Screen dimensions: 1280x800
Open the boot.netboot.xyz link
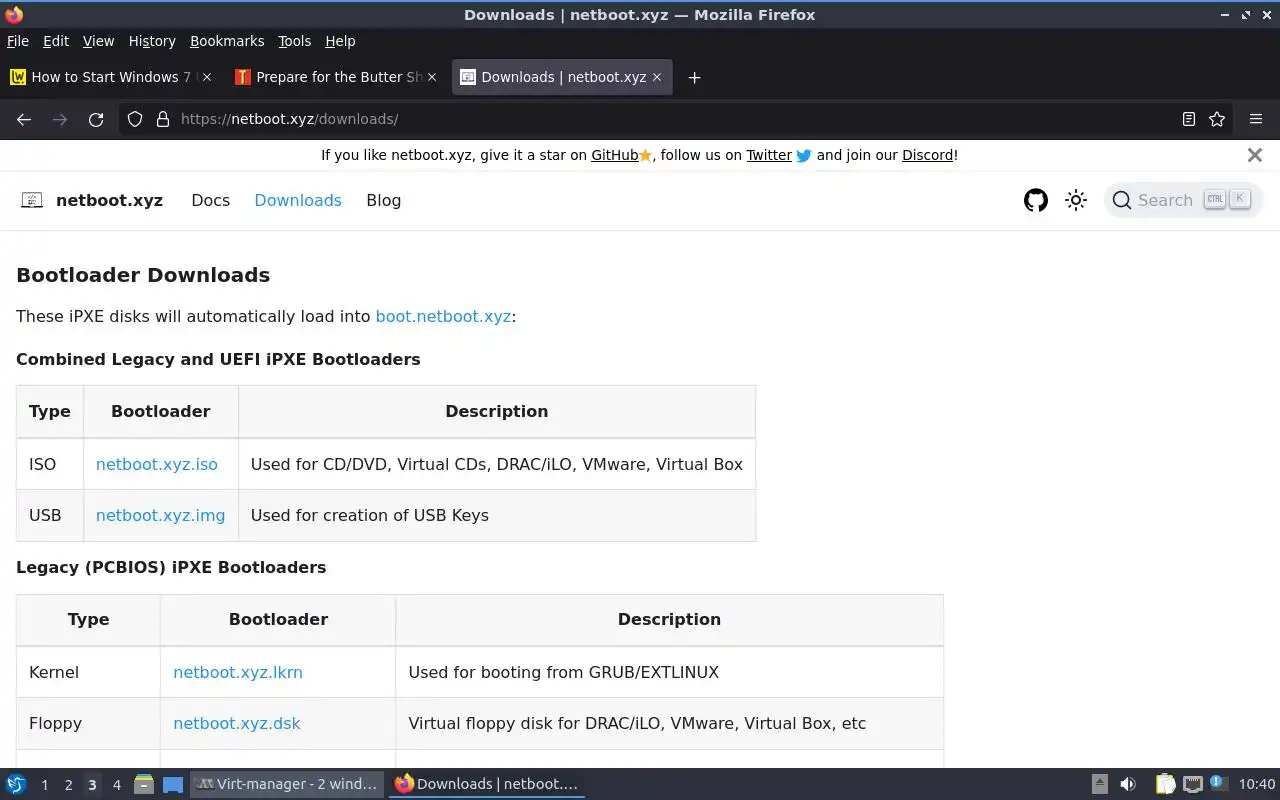[x=443, y=316]
